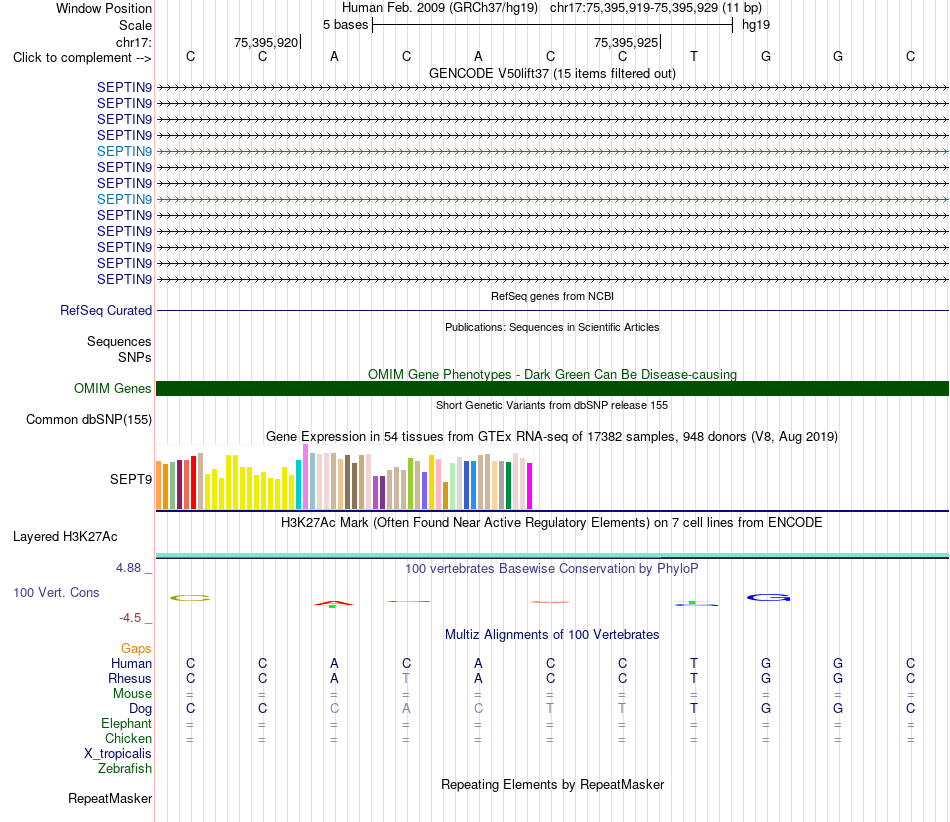
Task: Click the '5 bases' scale bar label
Action: 345,25
